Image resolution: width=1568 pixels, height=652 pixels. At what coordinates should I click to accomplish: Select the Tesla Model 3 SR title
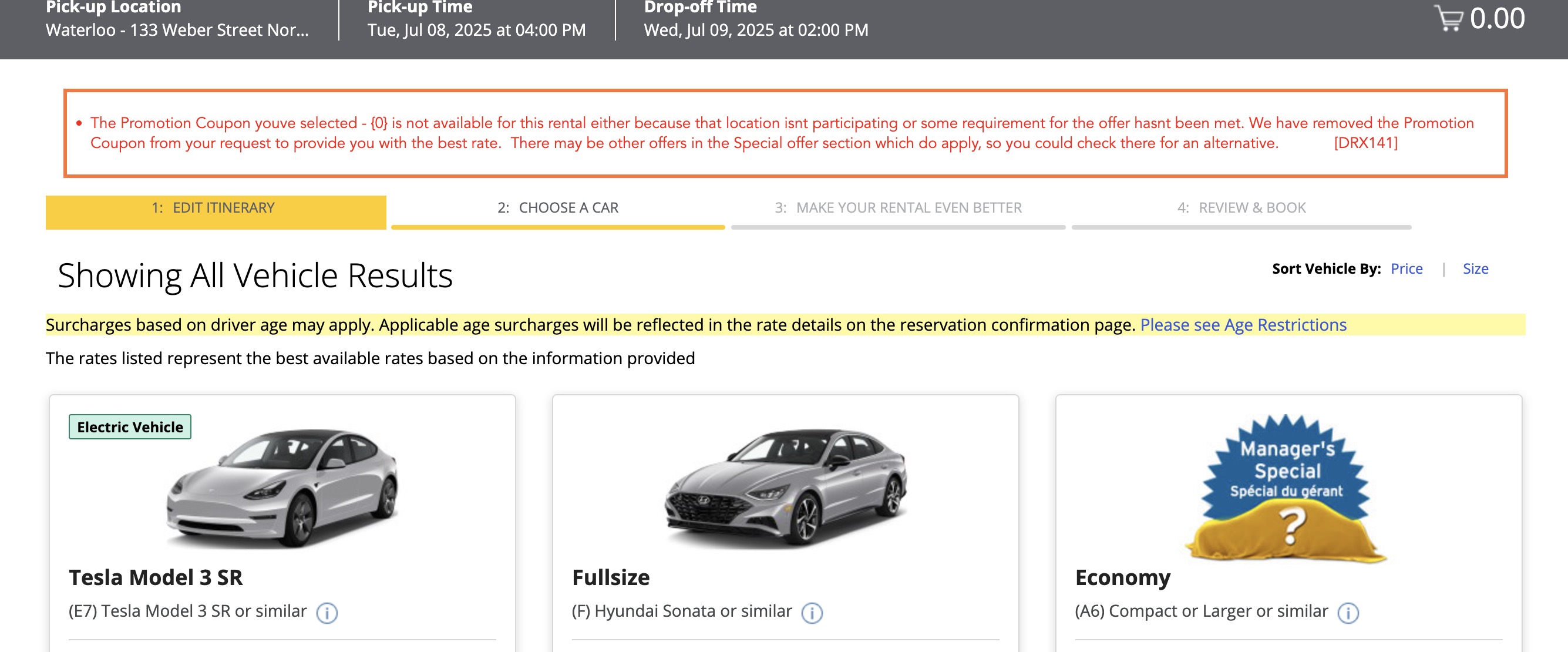[156, 577]
